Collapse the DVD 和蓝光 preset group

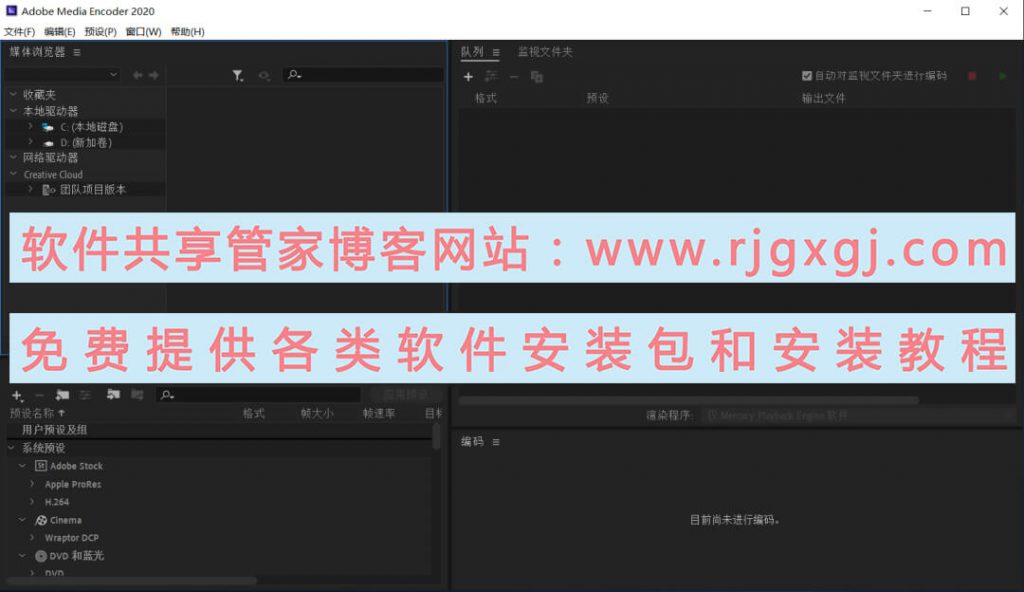(22, 556)
